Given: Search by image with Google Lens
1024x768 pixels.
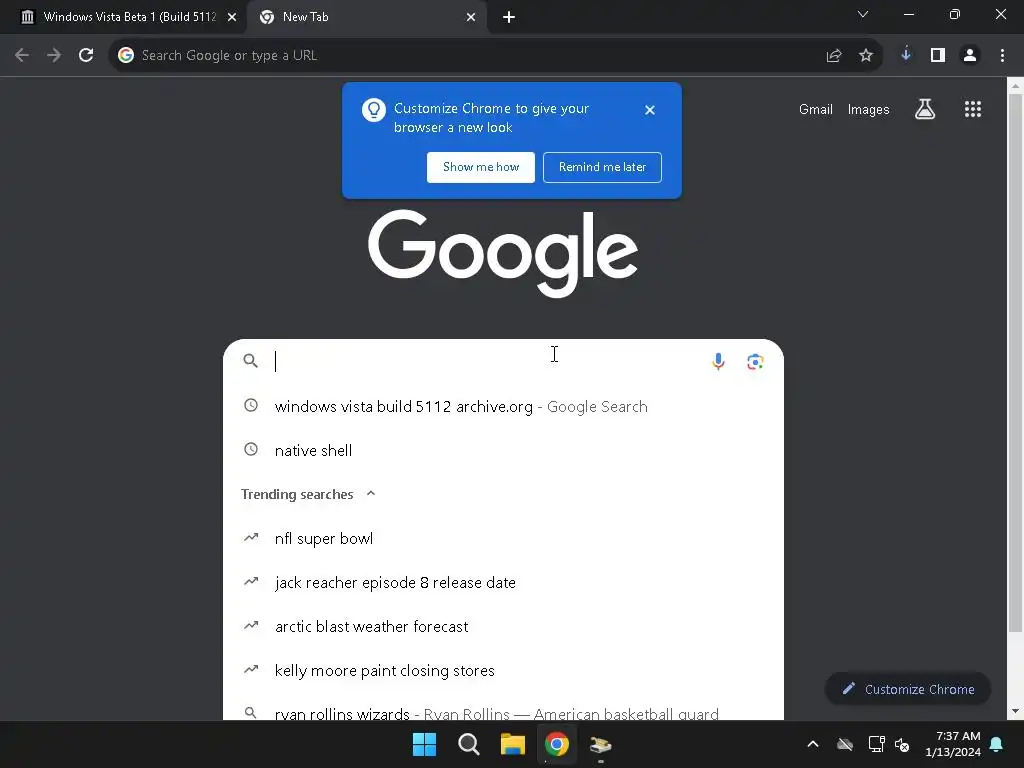Looking at the screenshot, I should (x=755, y=361).
